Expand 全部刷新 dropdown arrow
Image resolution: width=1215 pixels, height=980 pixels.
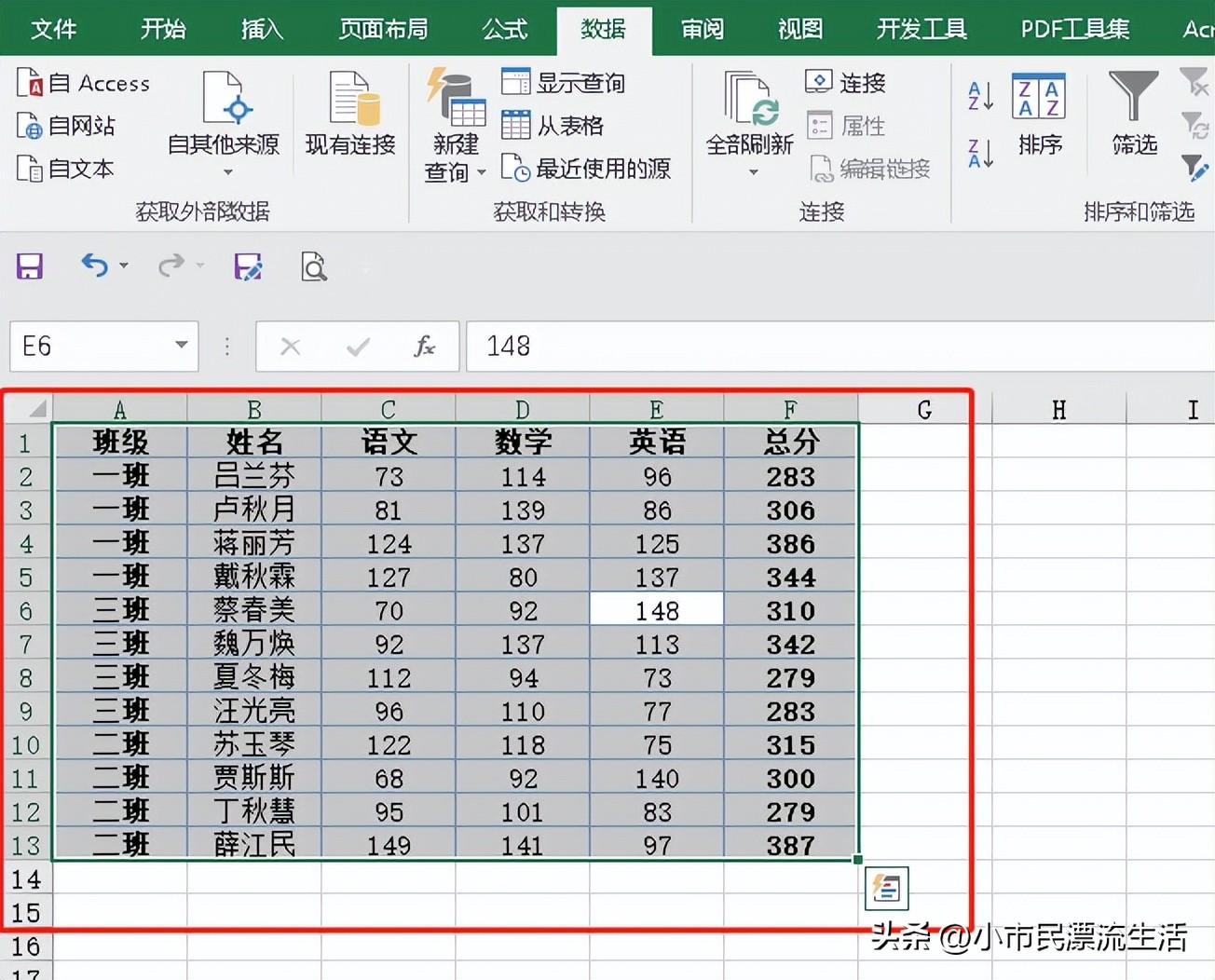pyautogui.click(x=753, y=172)
